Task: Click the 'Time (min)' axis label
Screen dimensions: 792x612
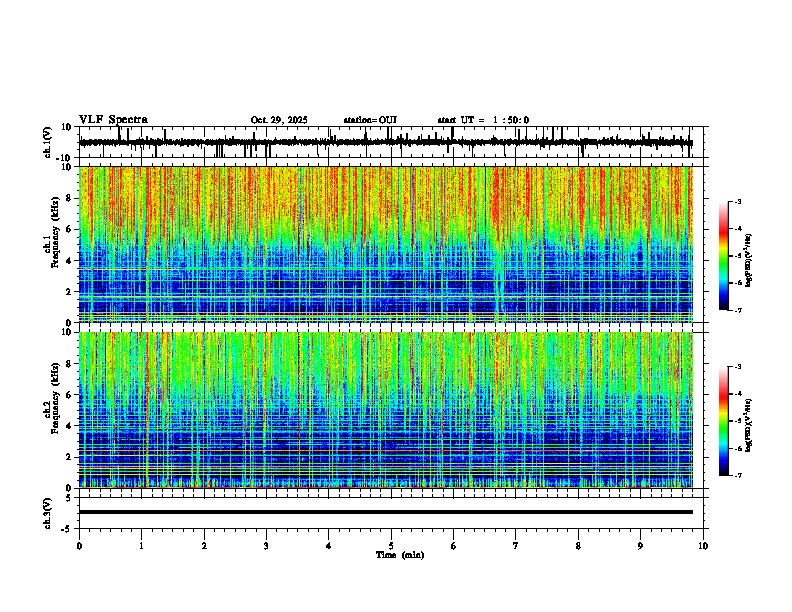Action: coord(400,555)
